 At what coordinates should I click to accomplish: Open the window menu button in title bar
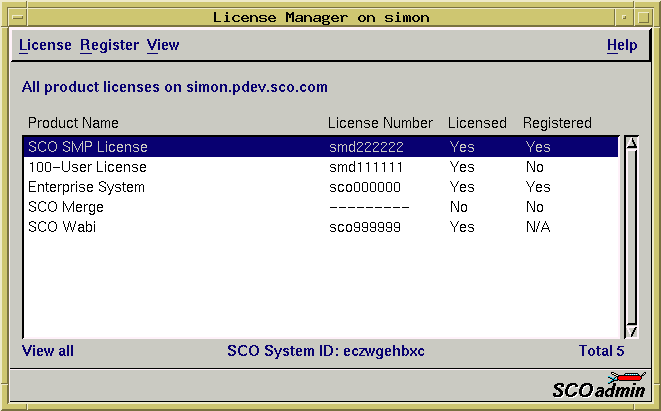(13, 16)
